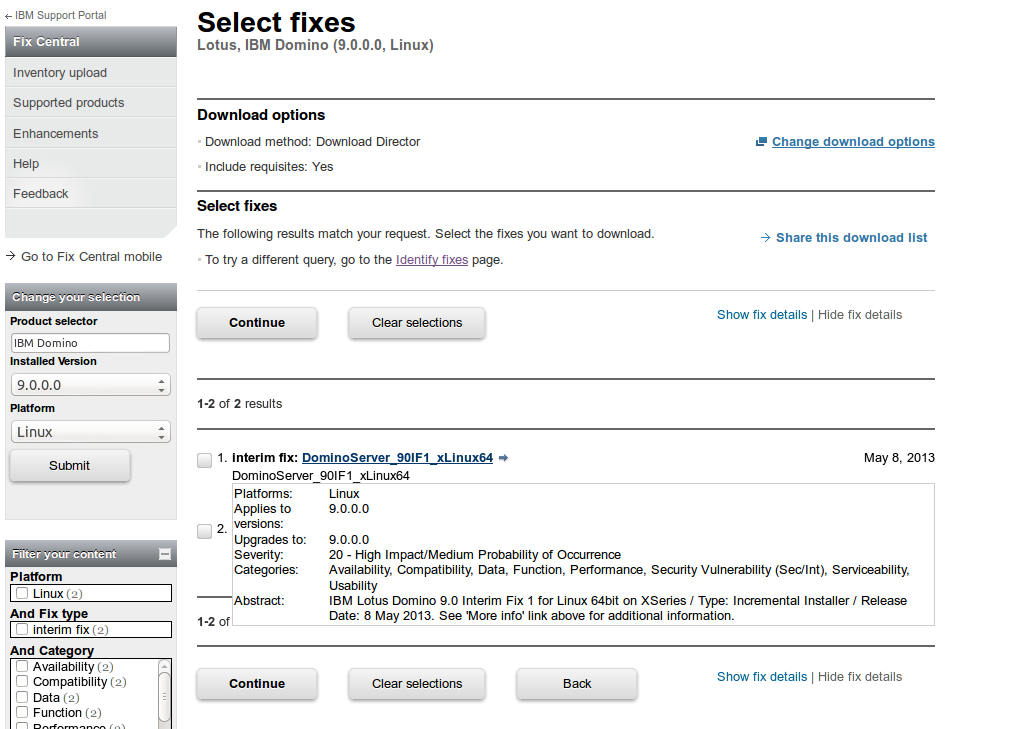Click the '1-2 of 2 results' text
Screen dimensions: 1017x729
[239, 403]
